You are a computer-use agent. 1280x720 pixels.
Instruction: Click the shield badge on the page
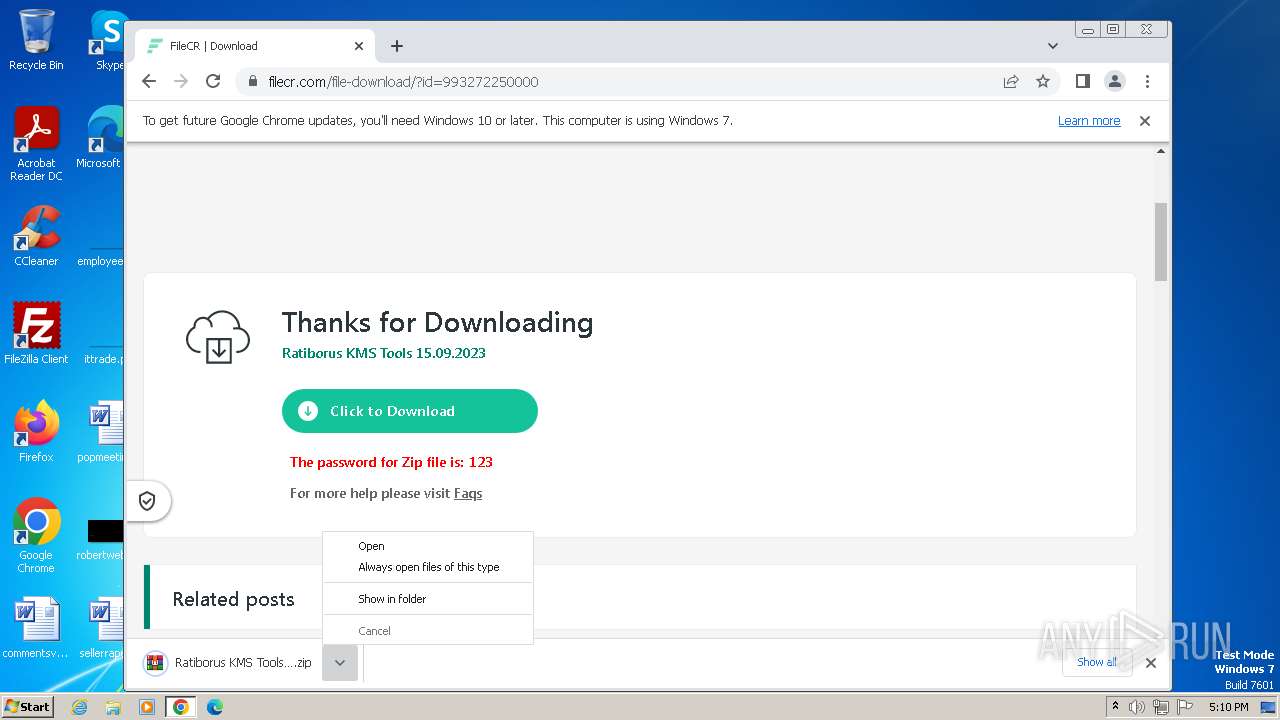click(x=147, y=501)
